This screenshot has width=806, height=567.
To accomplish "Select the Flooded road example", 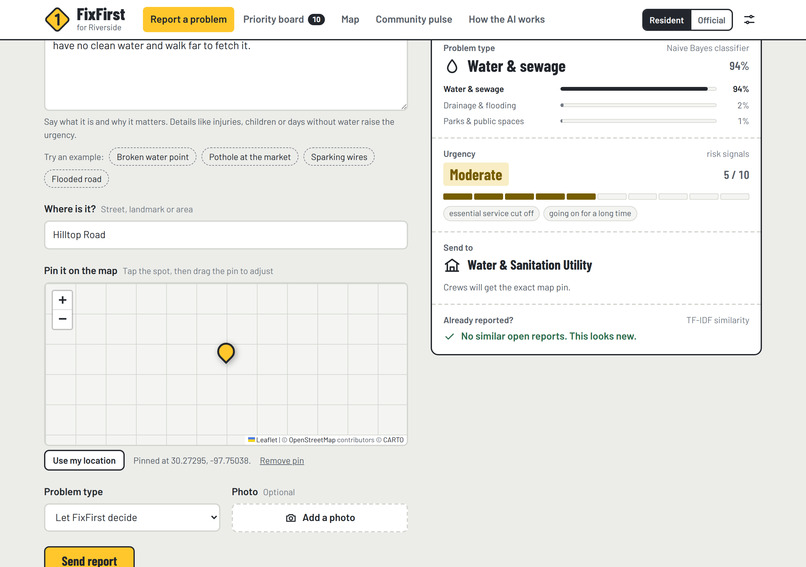I will (77, 179).
